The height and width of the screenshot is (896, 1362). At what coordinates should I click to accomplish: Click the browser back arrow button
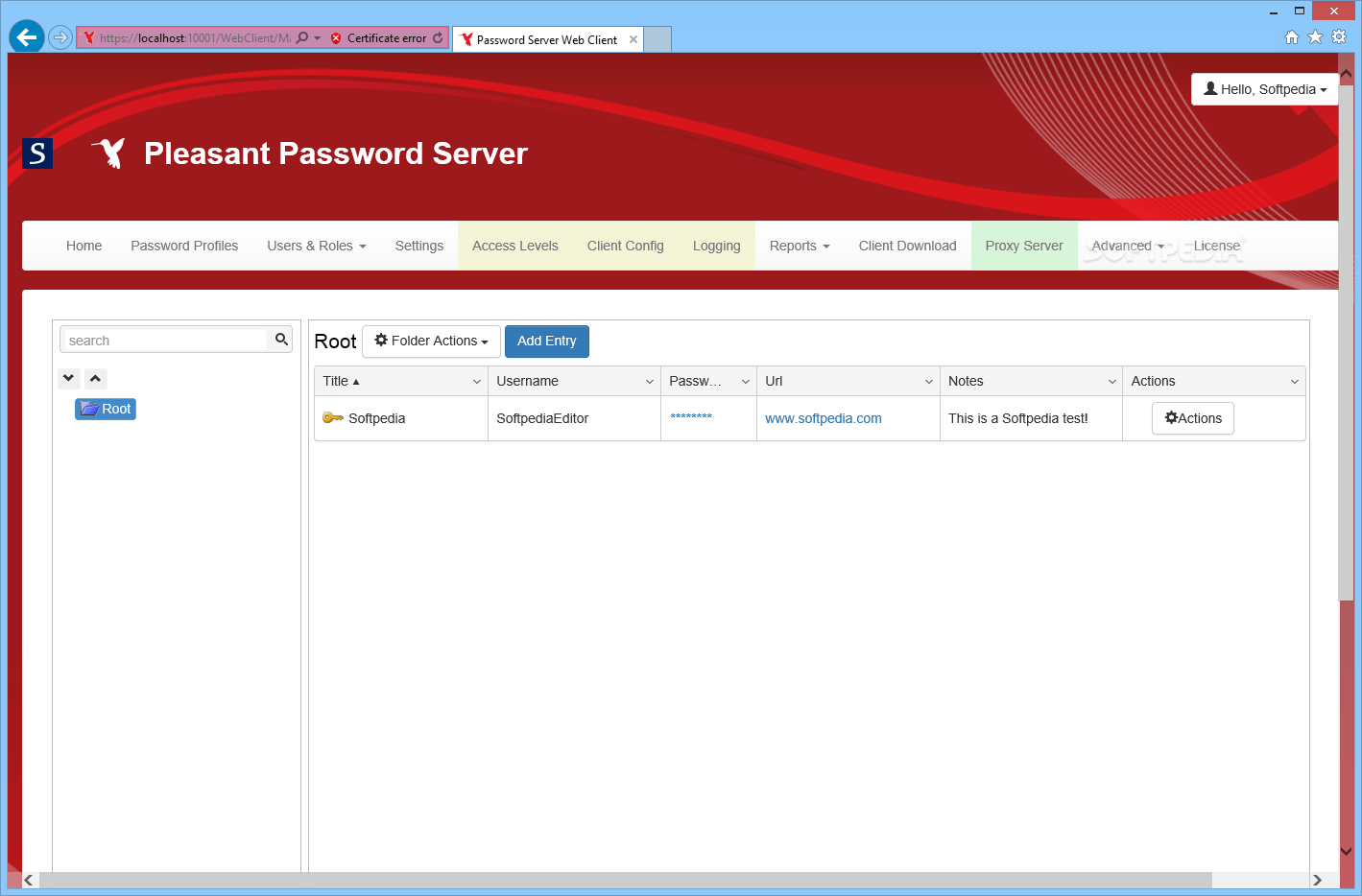27,37
